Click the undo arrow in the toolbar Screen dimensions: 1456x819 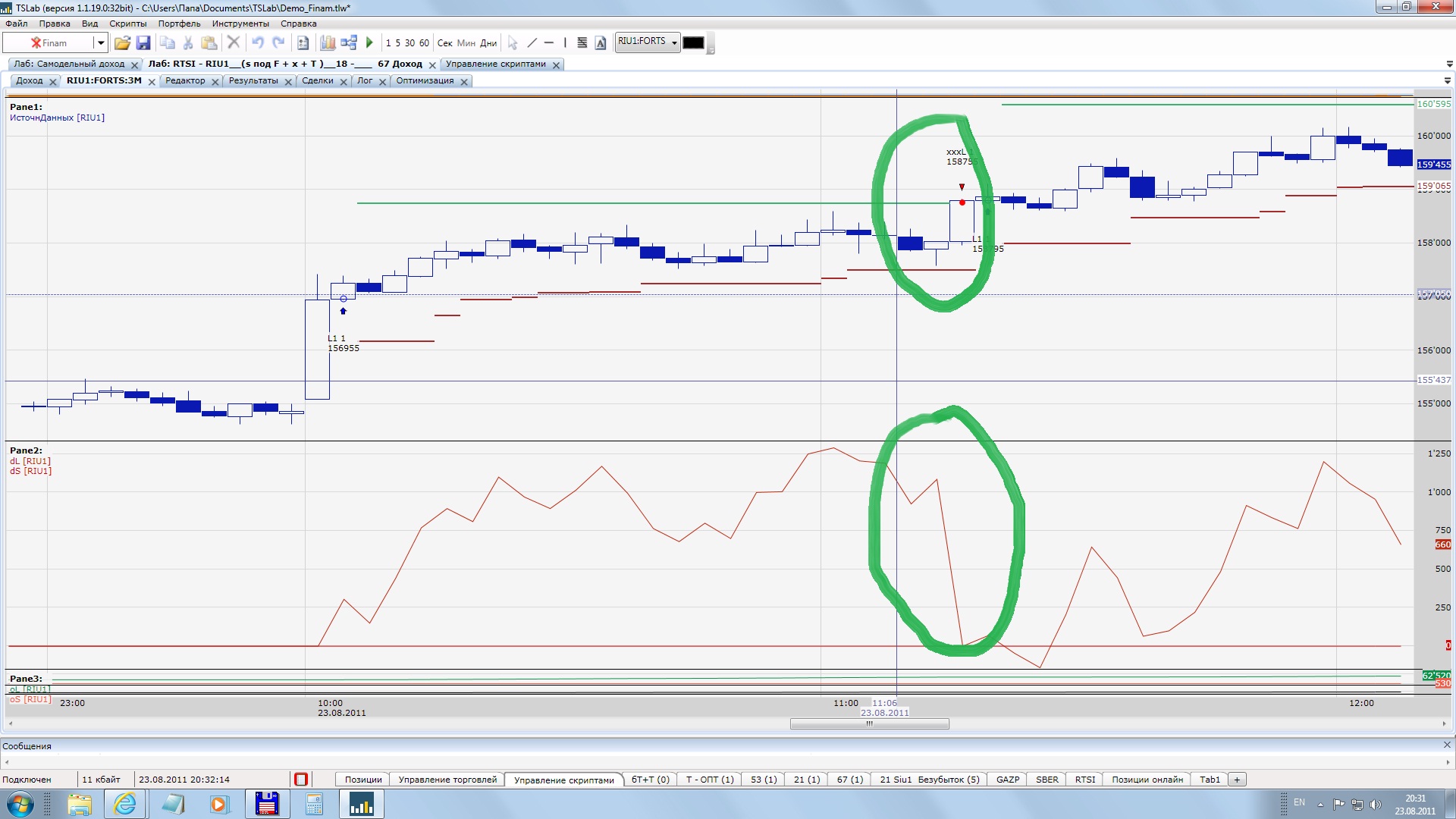point(258,43)
